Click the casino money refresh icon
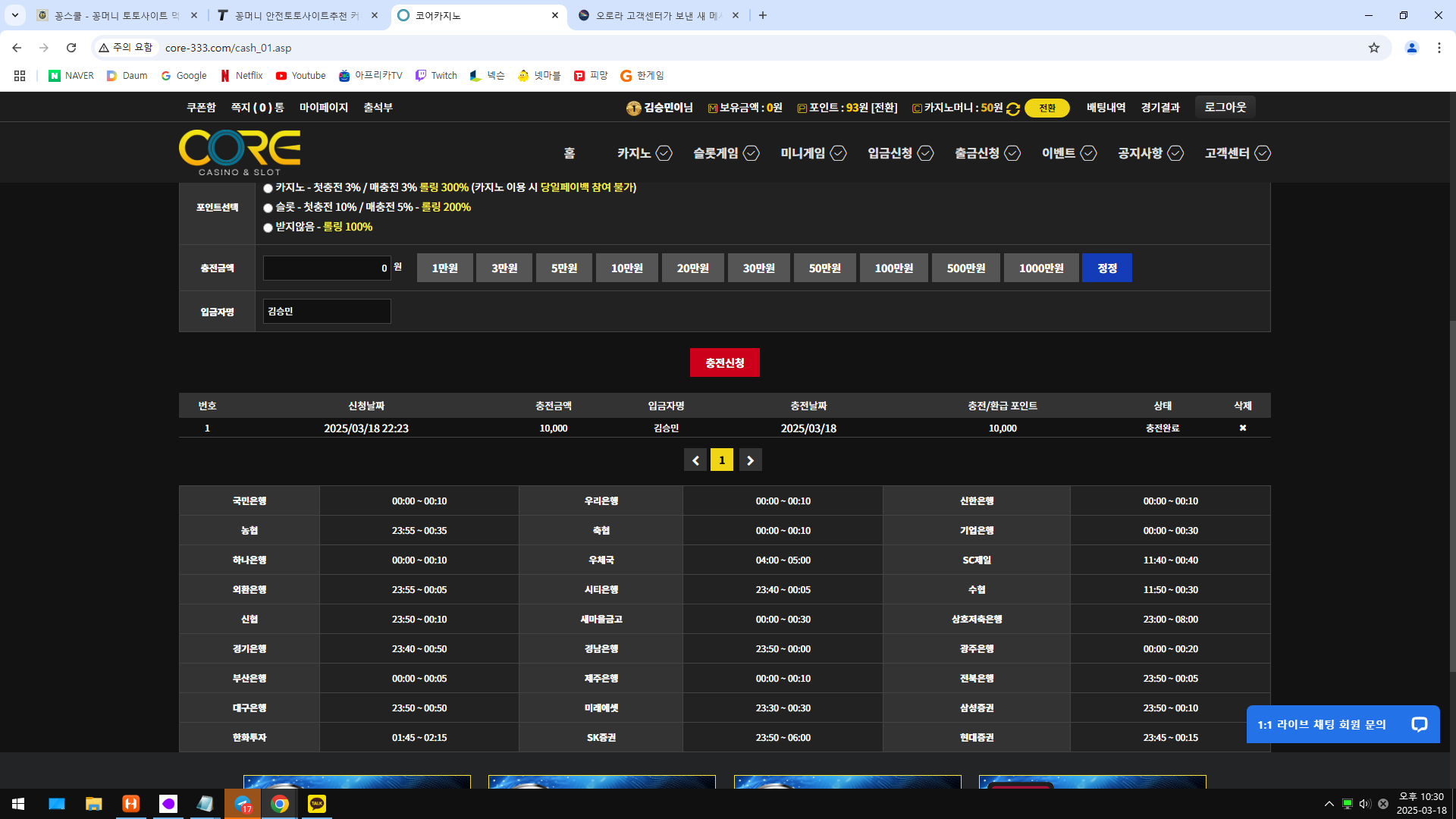1456x819 pixels. coord(1012,108)
